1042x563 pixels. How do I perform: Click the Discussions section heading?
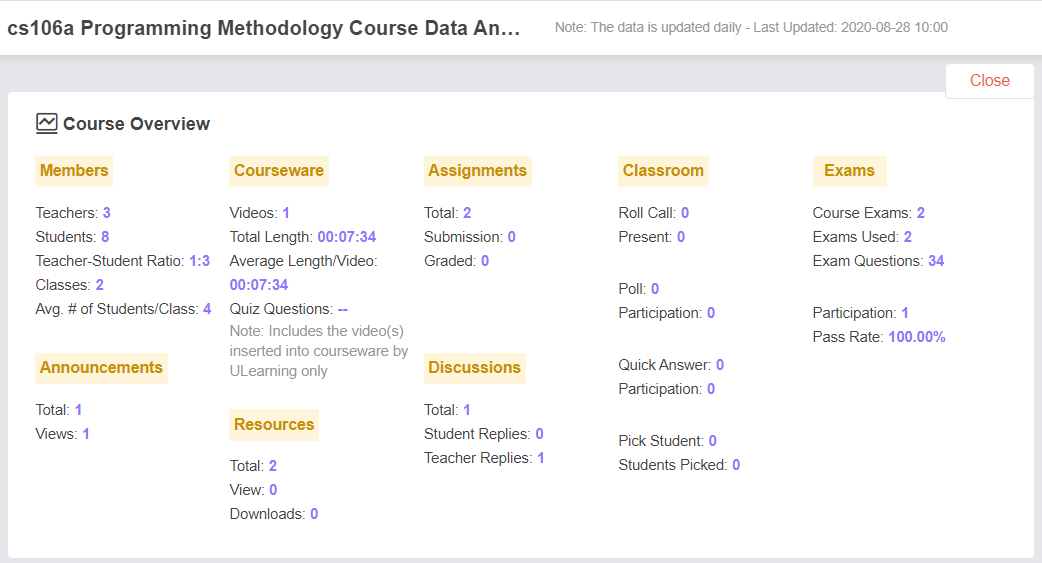coord(474,368)
